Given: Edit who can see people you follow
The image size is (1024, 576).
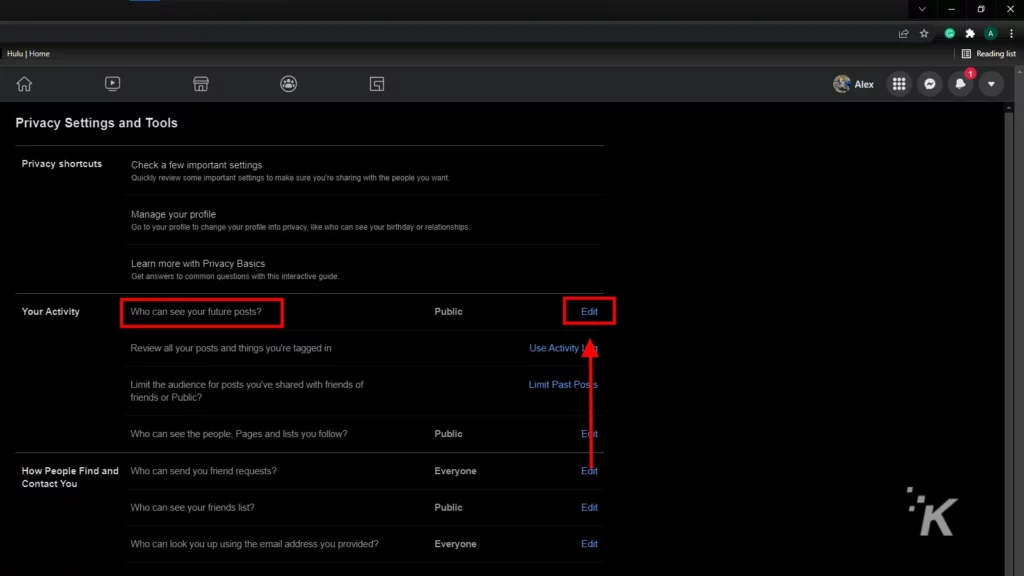Looking at the screenshot, I should (589, 434).
